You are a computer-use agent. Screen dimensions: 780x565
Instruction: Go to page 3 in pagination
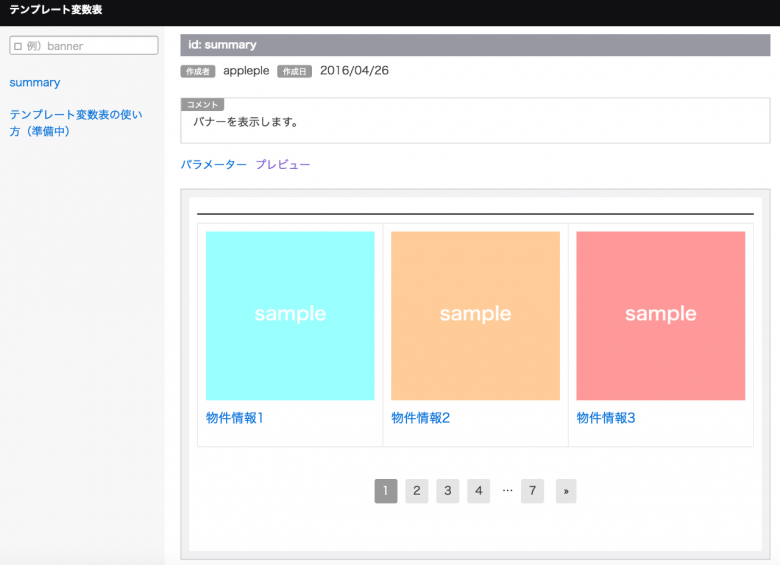(448, 491)
